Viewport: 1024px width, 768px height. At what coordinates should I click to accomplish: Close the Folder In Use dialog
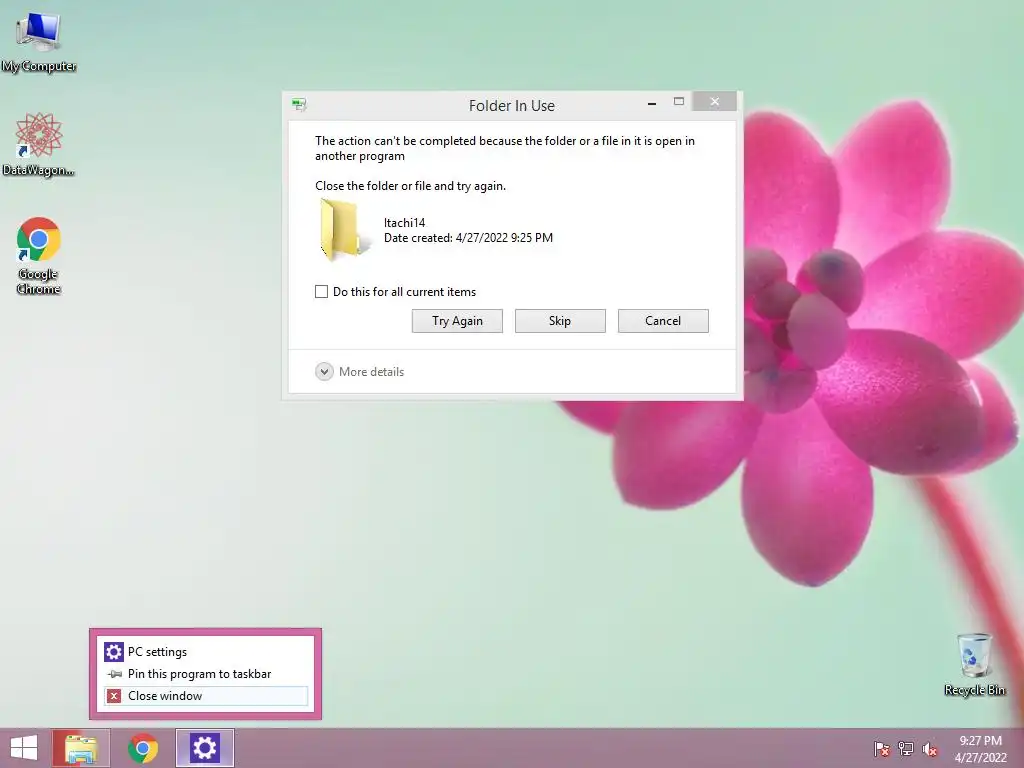(x=714, y=102)
